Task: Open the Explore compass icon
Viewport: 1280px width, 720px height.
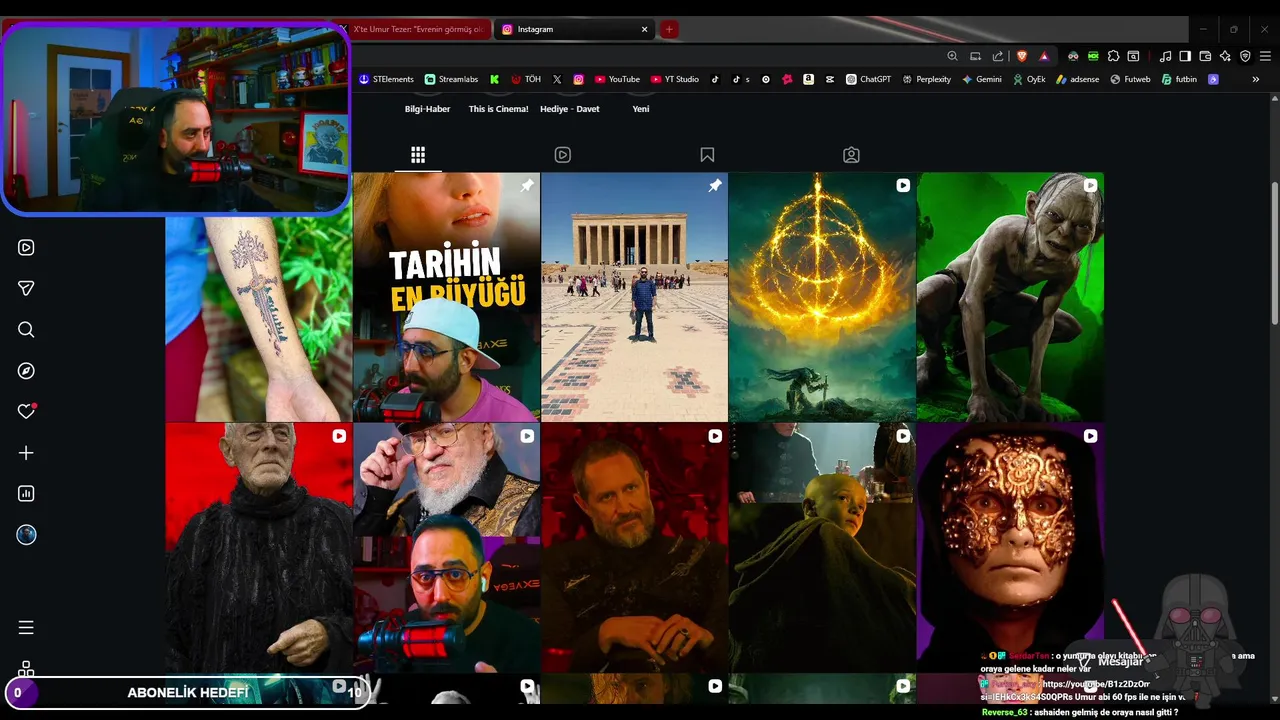Action: pyautogui.click(x=26, y=371)
